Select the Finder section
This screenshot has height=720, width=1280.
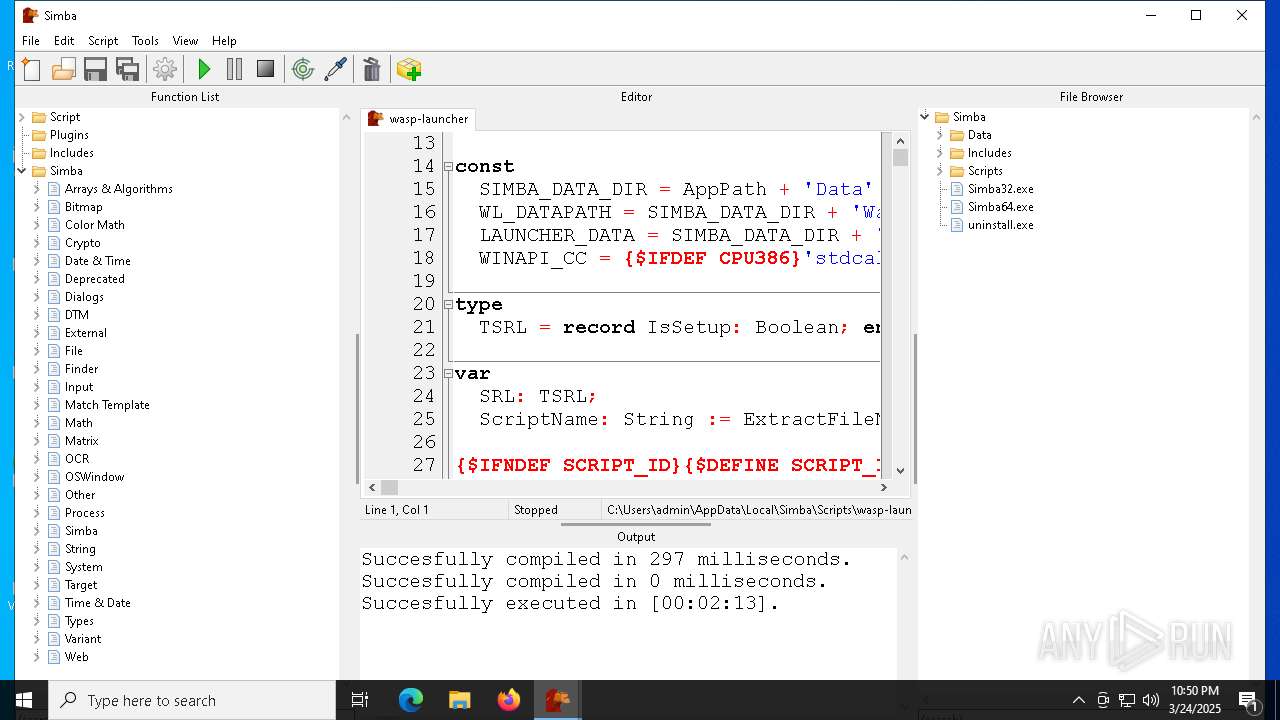[x=82, y=369]
